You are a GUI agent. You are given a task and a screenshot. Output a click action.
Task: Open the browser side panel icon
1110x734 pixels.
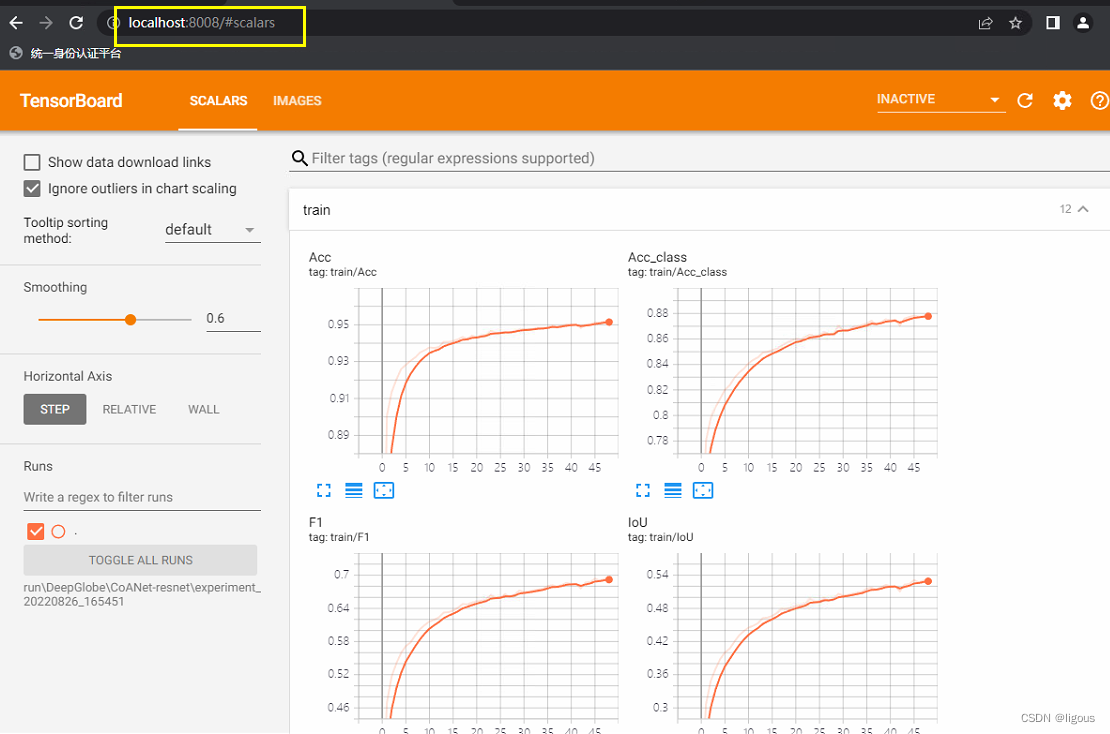[1053, 23]
